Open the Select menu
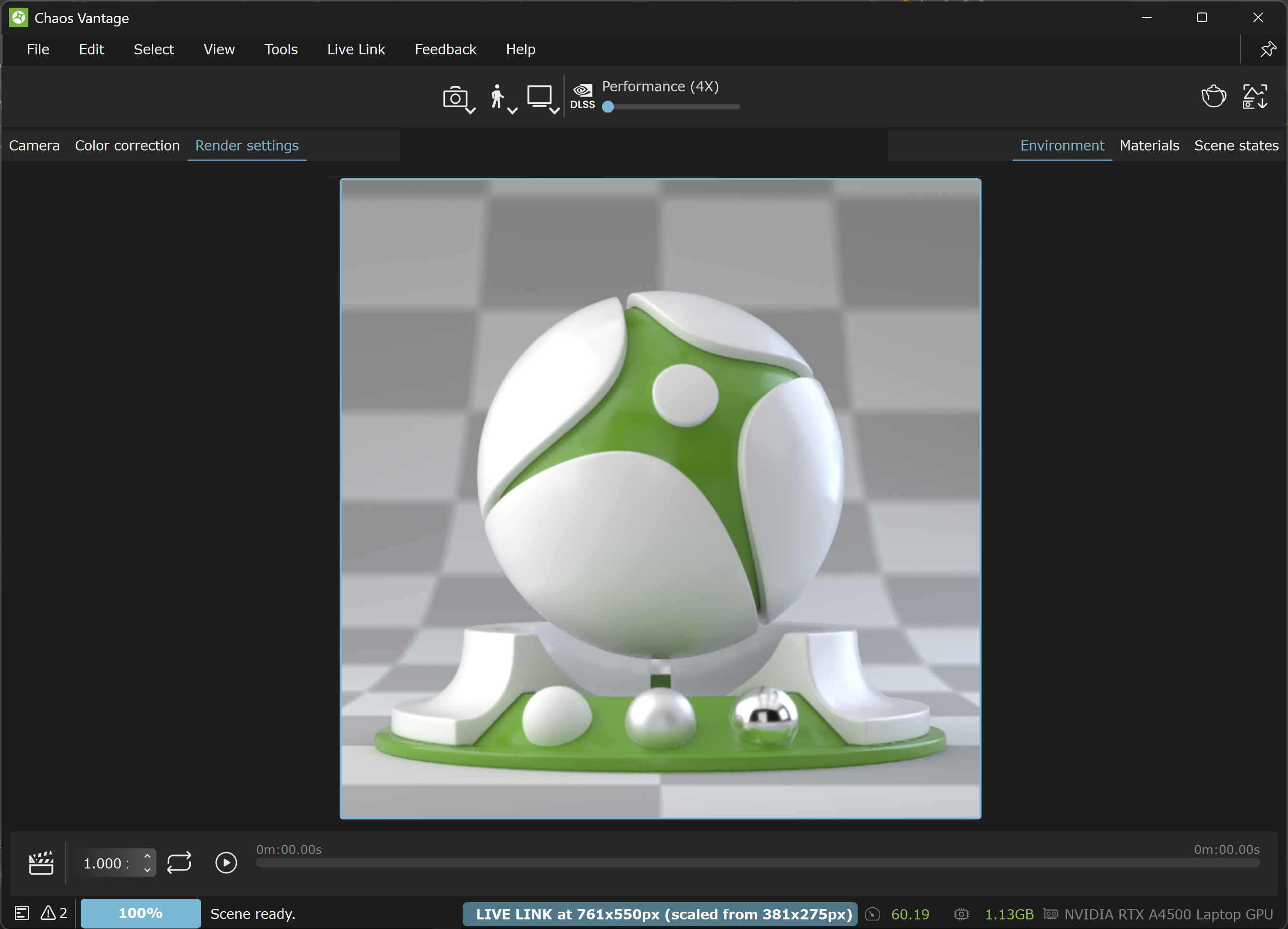 (x=154, y=50)
